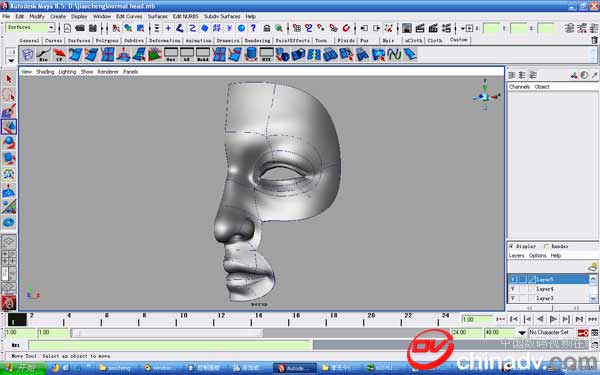Pick the Lasso selection tool
The image size is (600, 375).
point(9,95)
